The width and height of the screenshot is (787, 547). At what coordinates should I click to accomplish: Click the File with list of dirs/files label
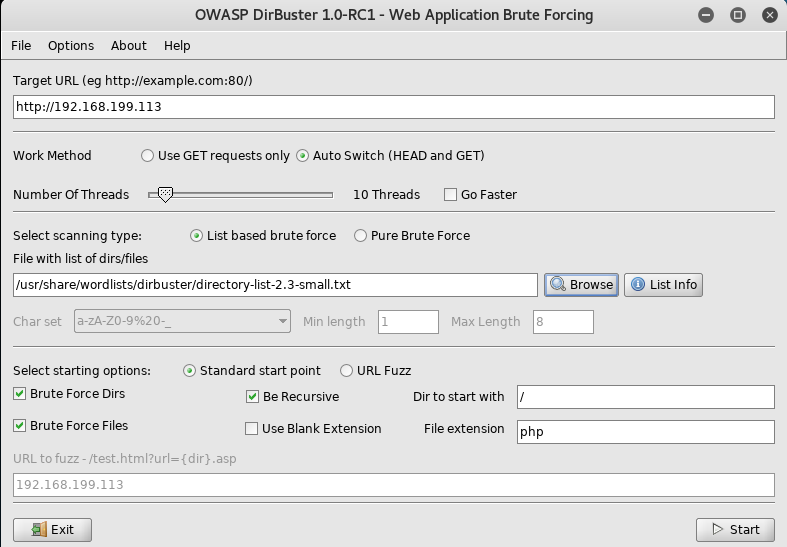[x=80, y=259]
